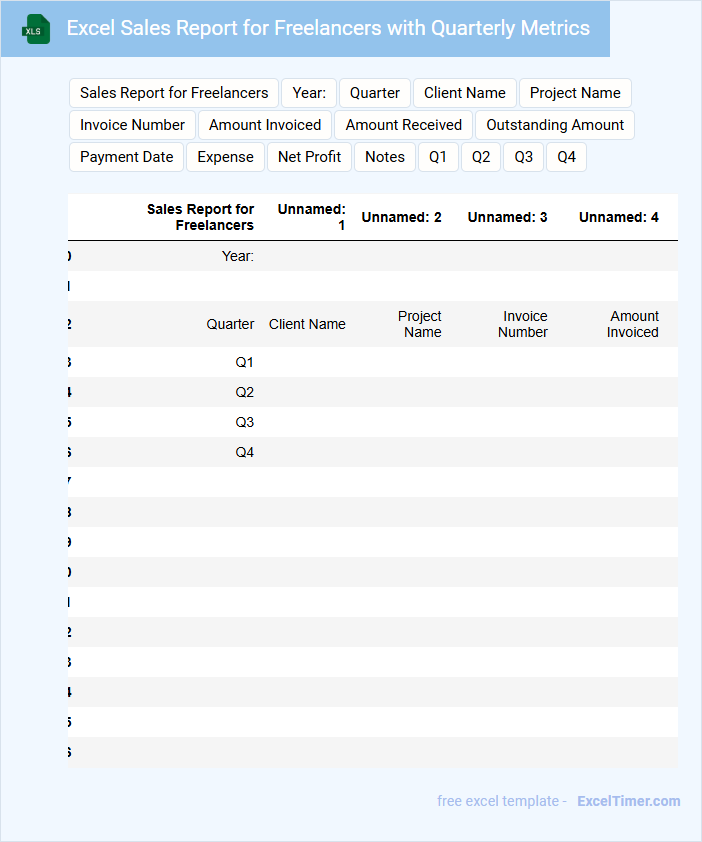Click the 'Q2' table cell
This screenshot has width=702, height=842.
pyautogui.click(x=244, y=393)
